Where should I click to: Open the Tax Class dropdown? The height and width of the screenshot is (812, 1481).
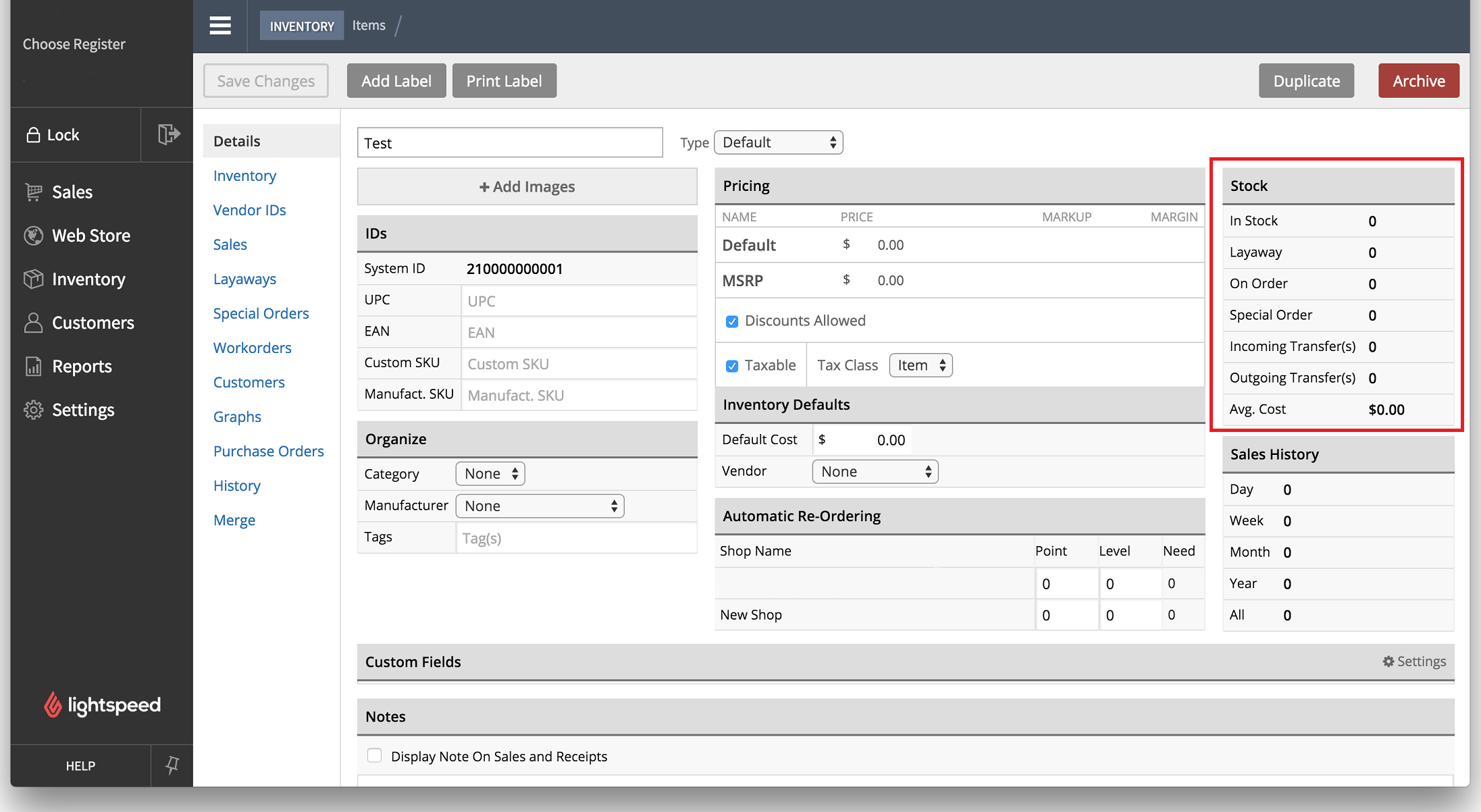[920, 365]
